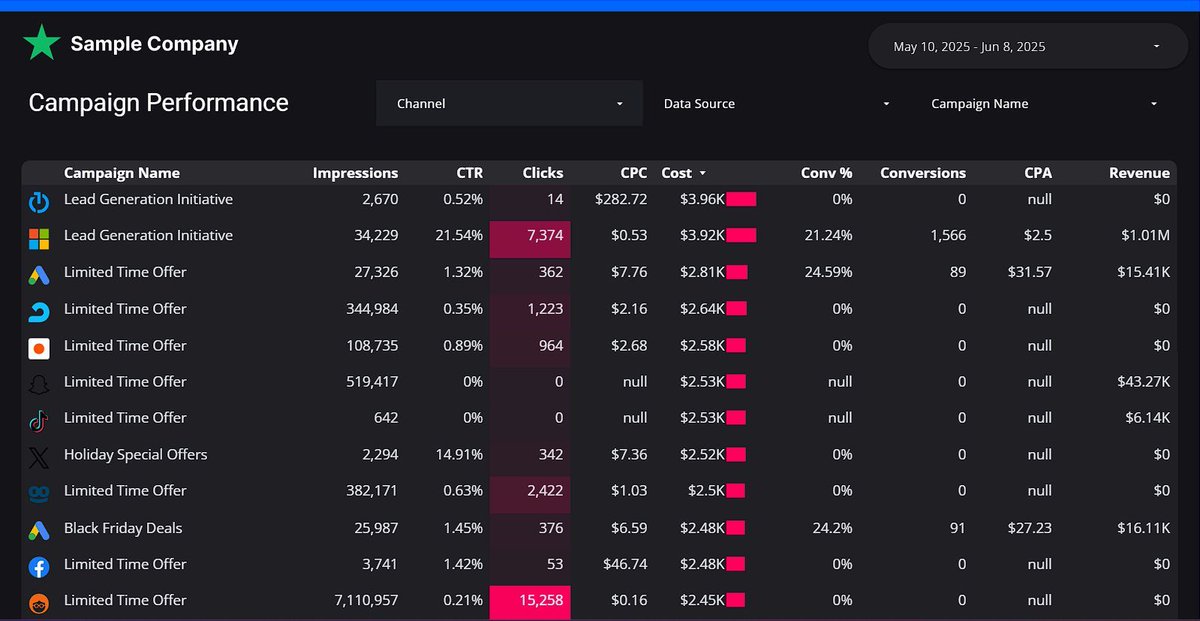Click the 21.54% CTR value
This screenshot has width=1200, height=621.
(461, 236)
